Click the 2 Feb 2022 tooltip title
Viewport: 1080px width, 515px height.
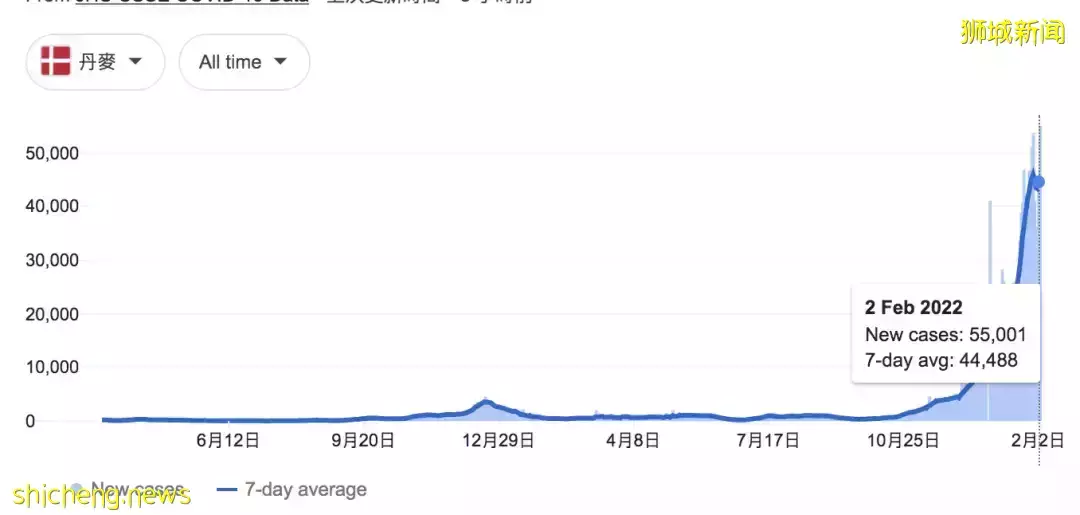913,308
